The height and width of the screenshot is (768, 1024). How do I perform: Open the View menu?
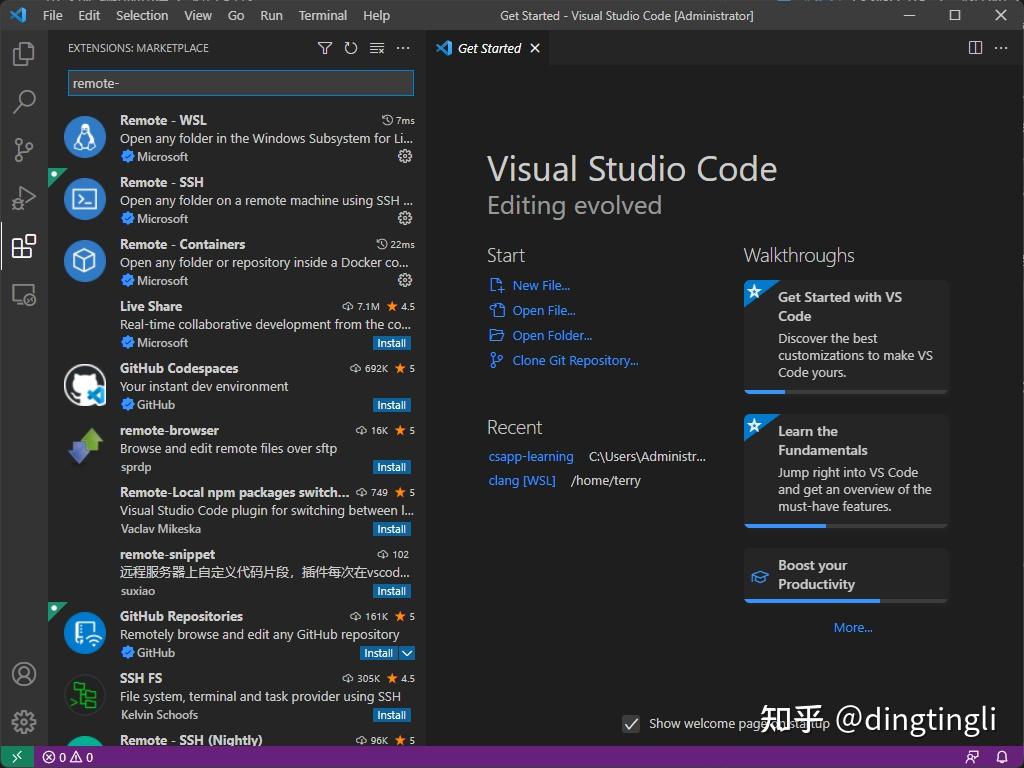point(198,15)
